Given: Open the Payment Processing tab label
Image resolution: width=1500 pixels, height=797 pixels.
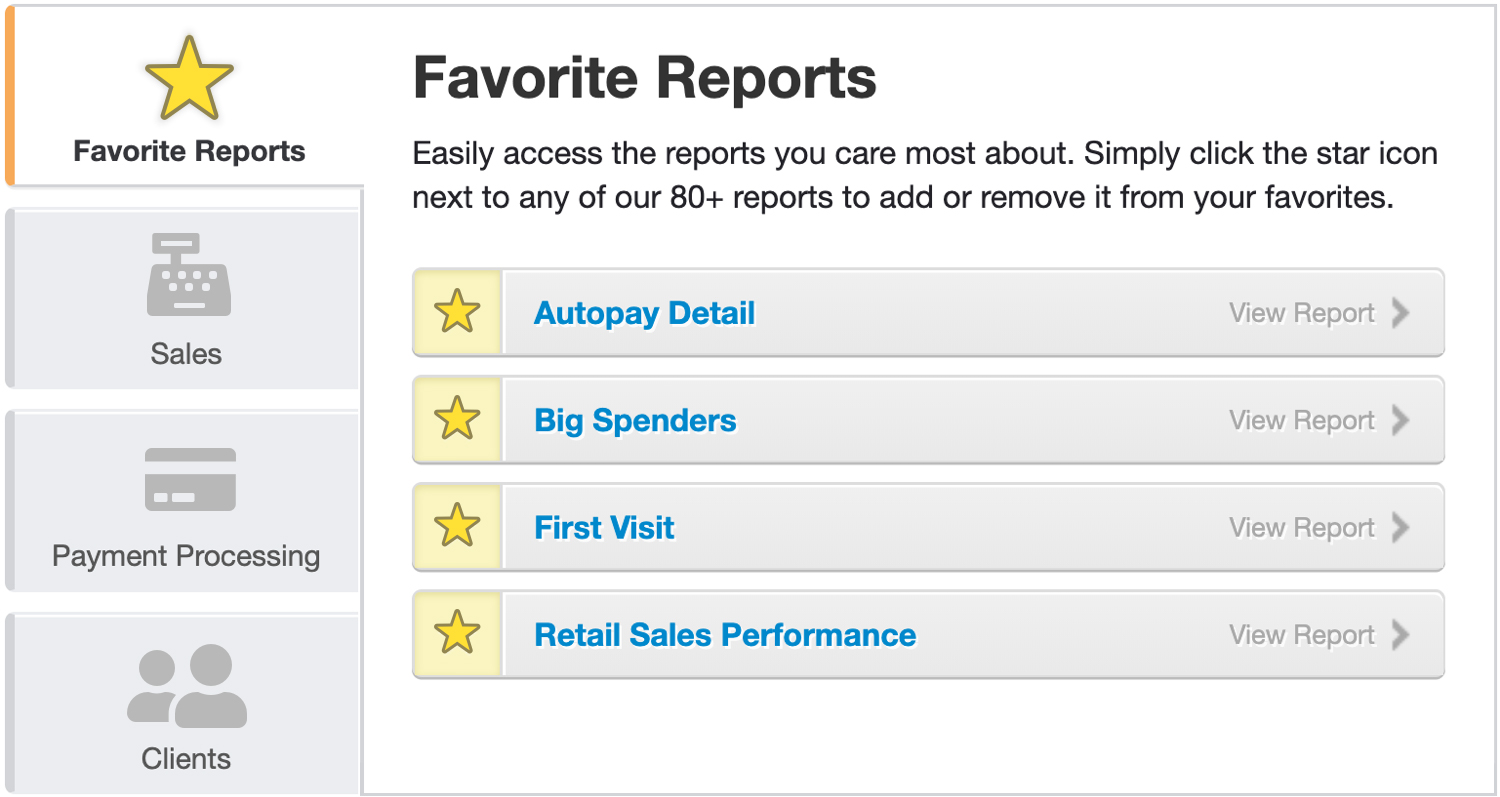Looking at the screenshot, I should 186,556.
